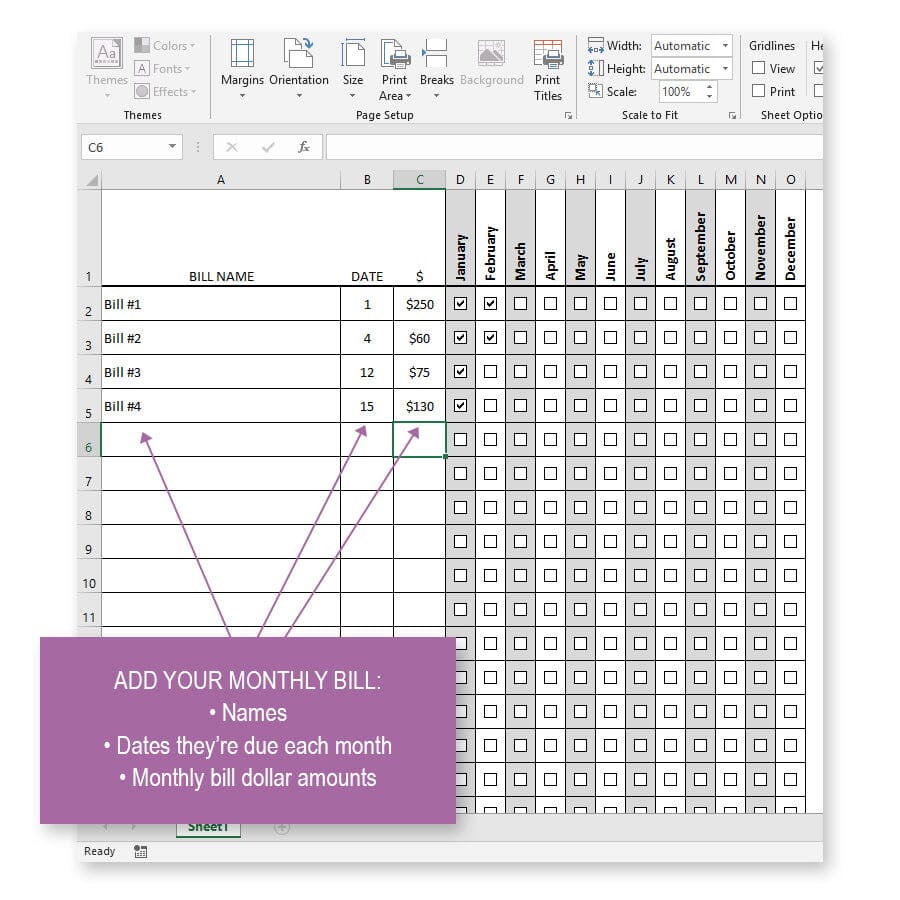Open the Name Box dropdown arrow
The image size is (900, 900).
point(172,147)
